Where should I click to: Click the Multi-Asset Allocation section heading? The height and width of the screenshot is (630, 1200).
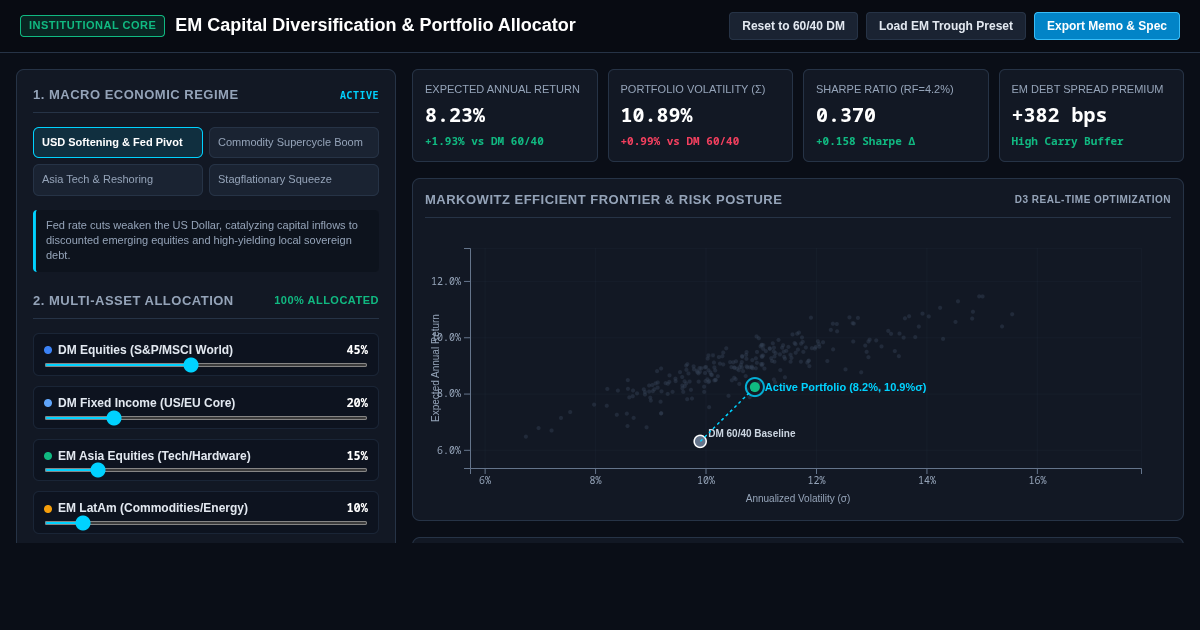pyautogui.click(x=133, y=301)
